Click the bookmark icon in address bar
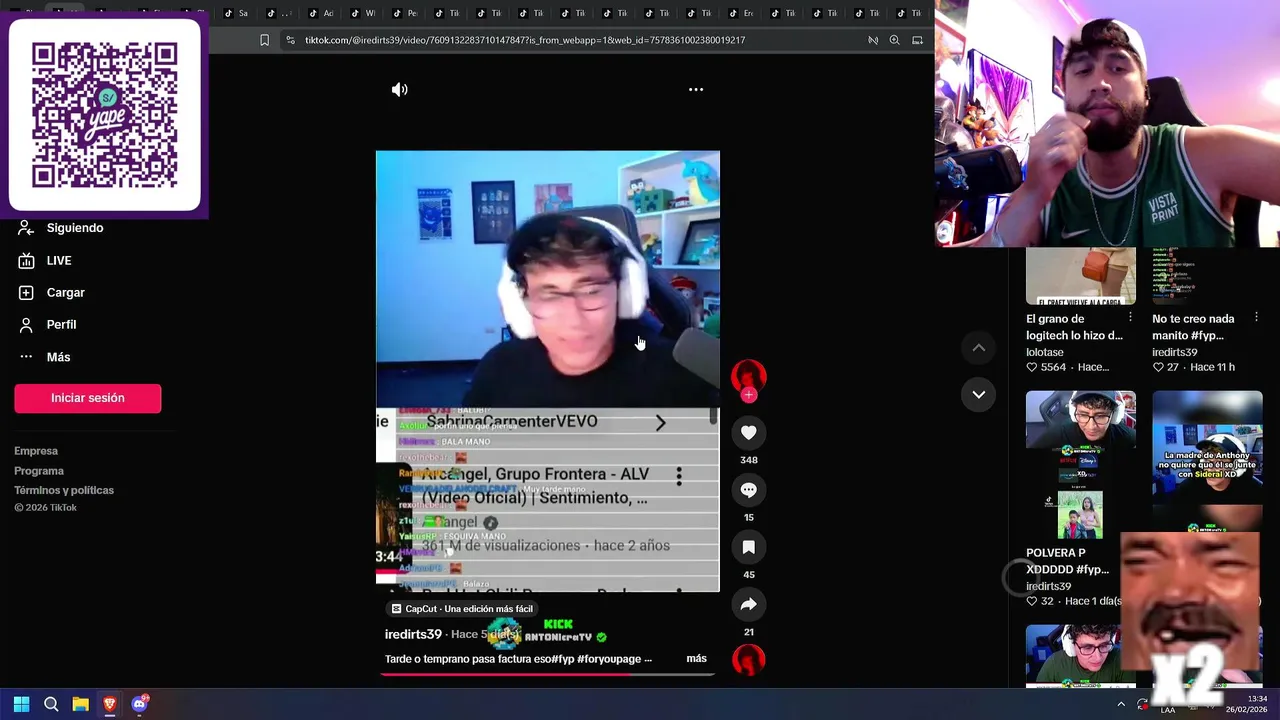This screenshot has width=1280, height=720. coord(264,40)
